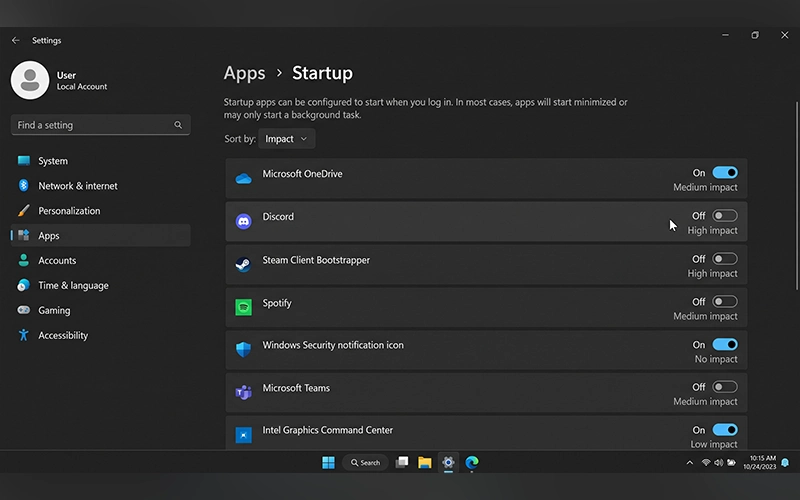Click the Apps breadcrumb link
Image resolution: width=800 pixels, height=500 pixels.
click(244, 73)
